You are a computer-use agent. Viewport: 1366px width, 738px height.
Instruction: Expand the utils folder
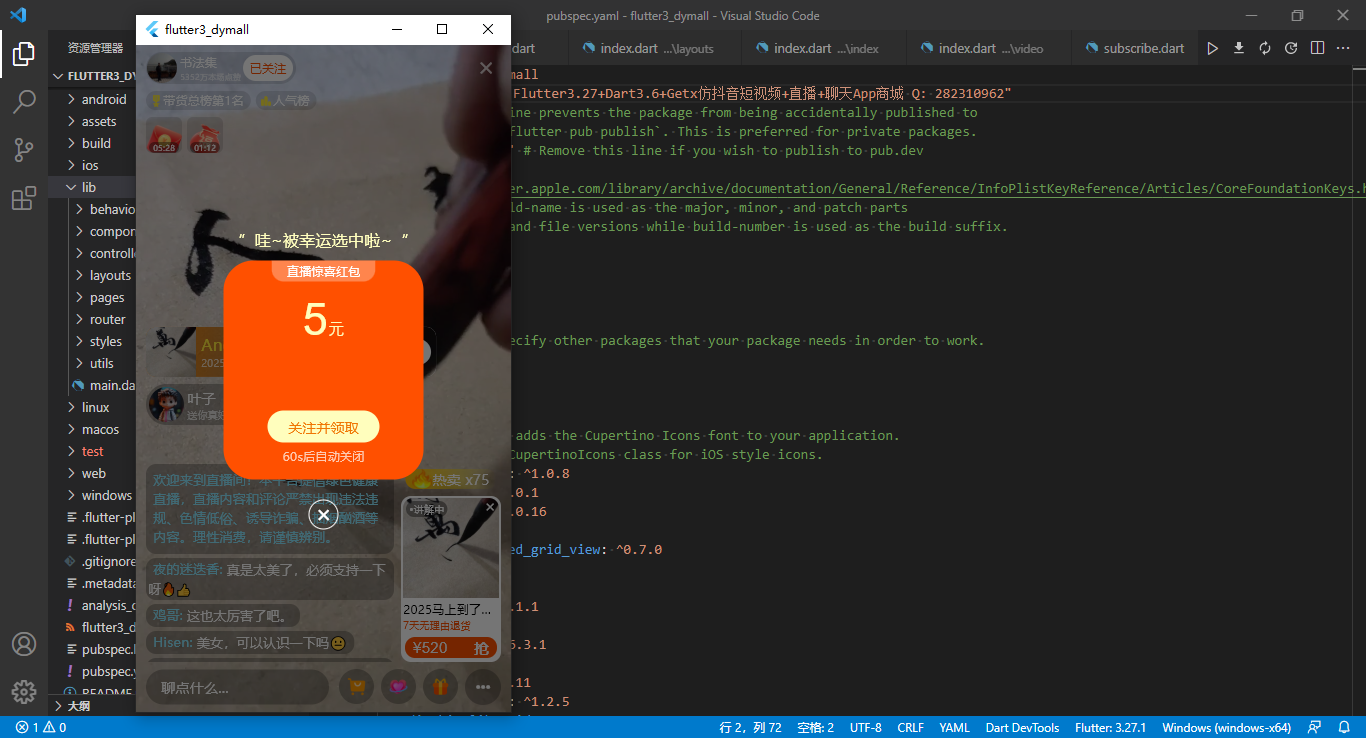pos(92,363)
